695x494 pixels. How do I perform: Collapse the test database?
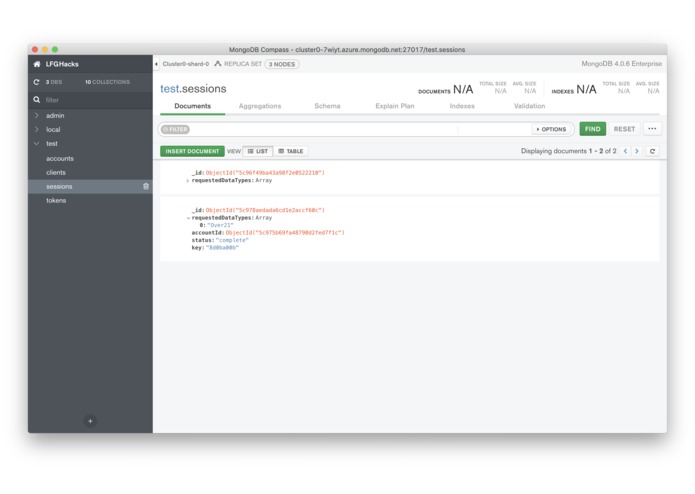(x=36, y=144)
